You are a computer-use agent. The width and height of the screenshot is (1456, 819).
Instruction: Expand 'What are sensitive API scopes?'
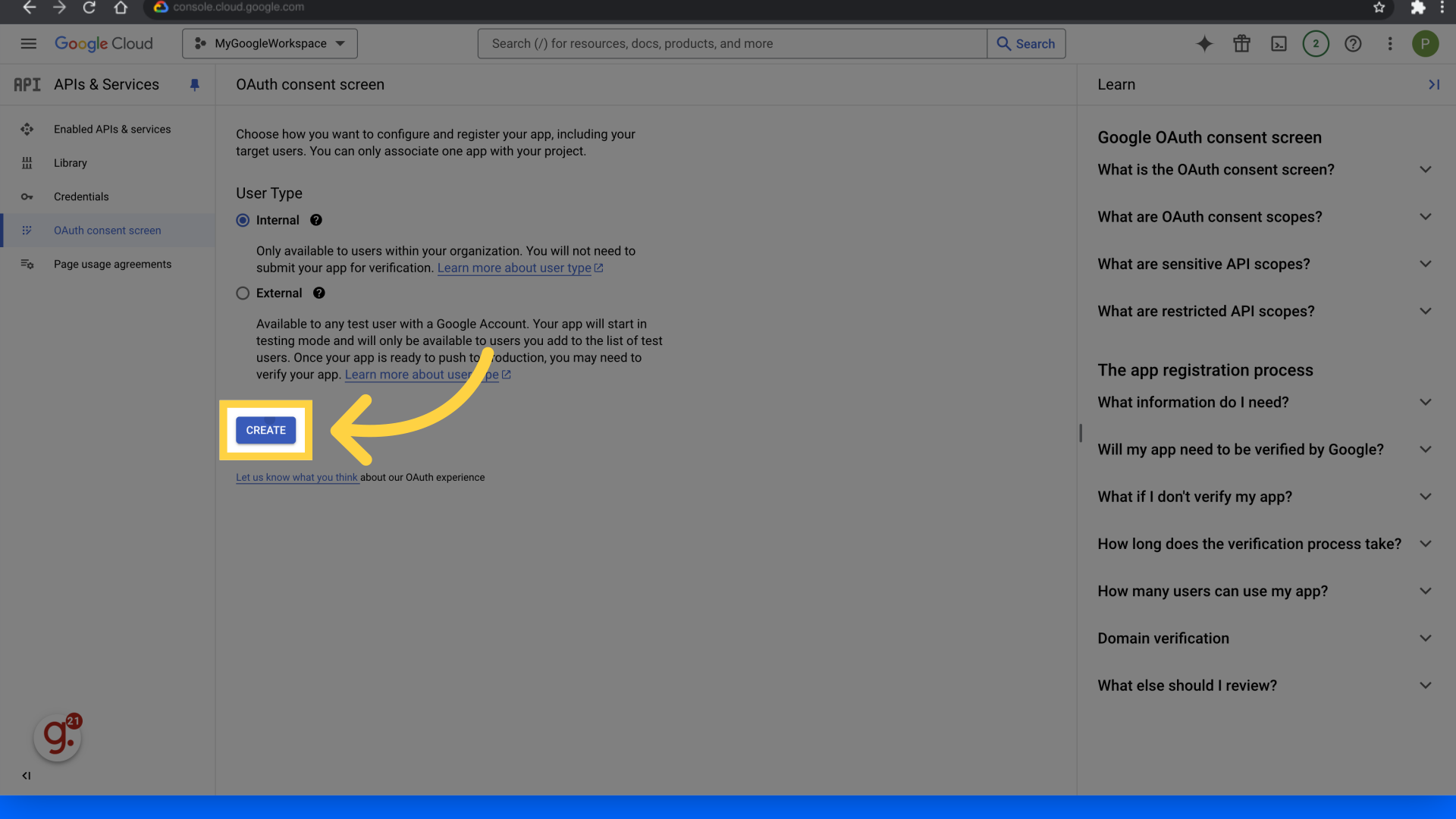coord(1265,265)
